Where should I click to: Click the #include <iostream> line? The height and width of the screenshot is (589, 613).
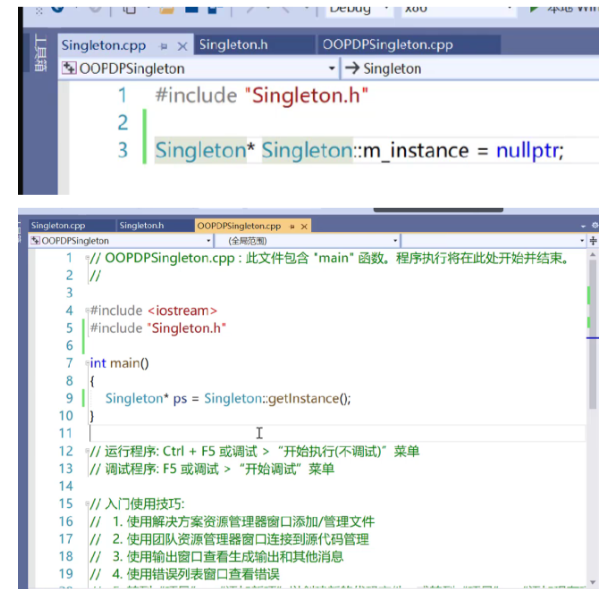pyautogui.click(x=154, y=311)
